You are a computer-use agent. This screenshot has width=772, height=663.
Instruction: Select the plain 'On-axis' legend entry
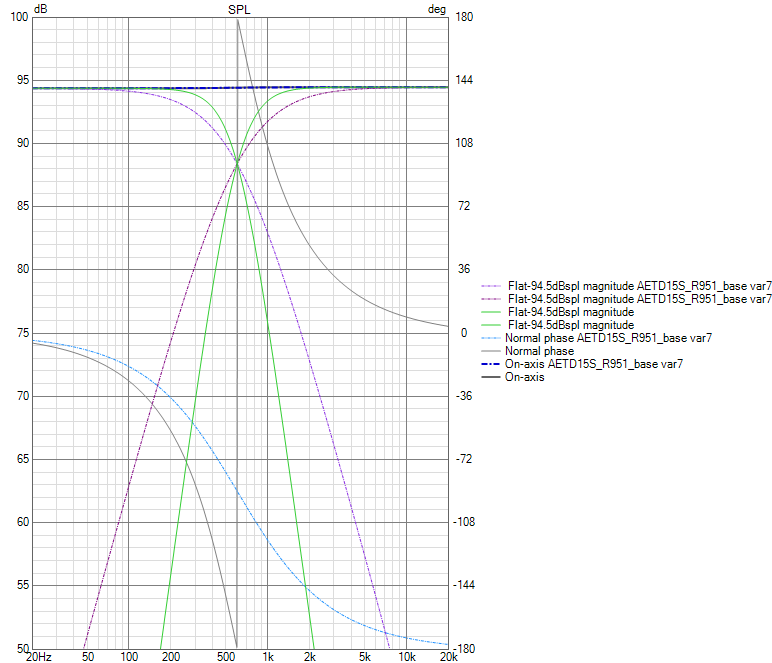(x=524, y=377)
